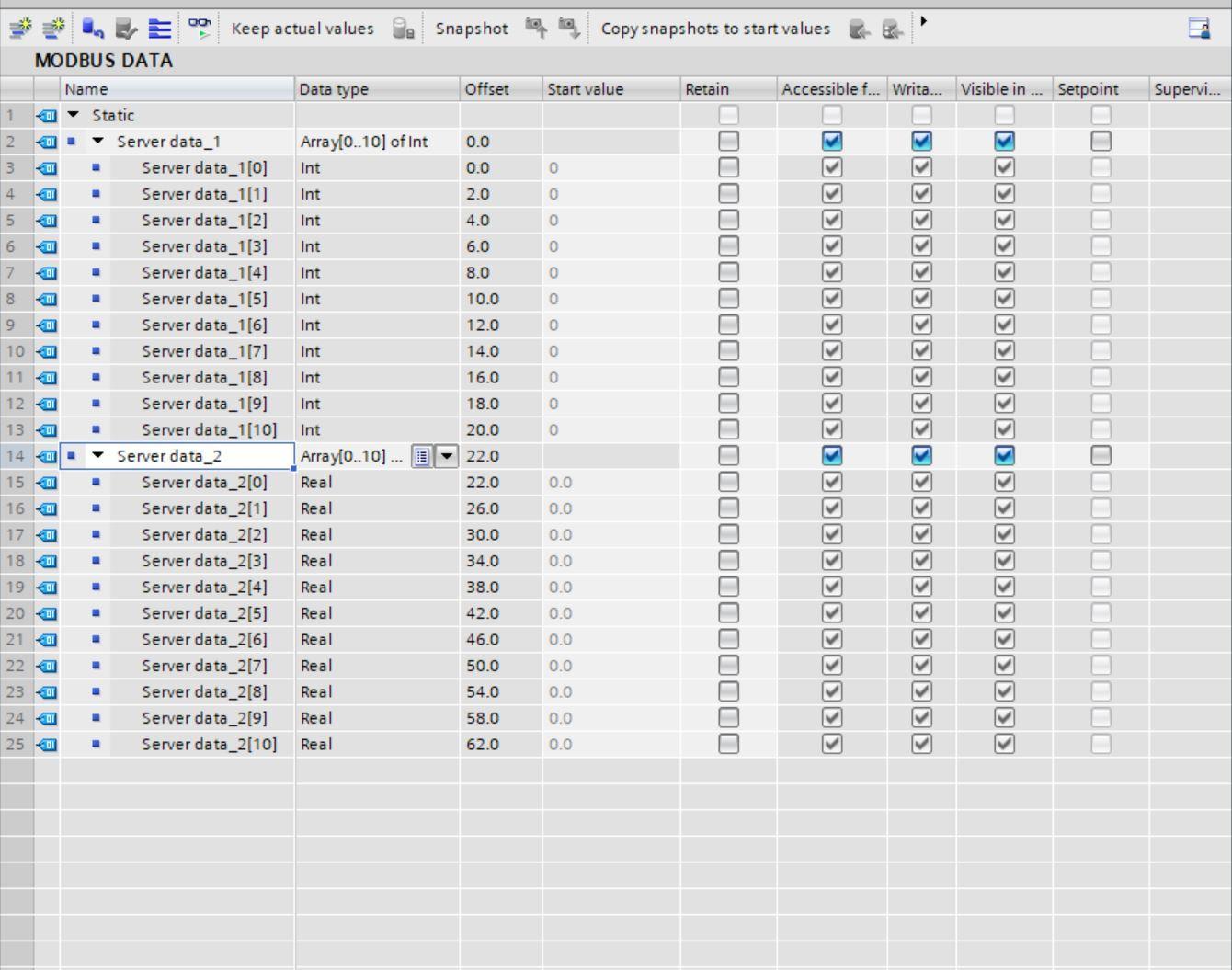The height and width of the screenshot is (970, 1232).
Task: Click the Start value column header
Action: click(611, 89)
